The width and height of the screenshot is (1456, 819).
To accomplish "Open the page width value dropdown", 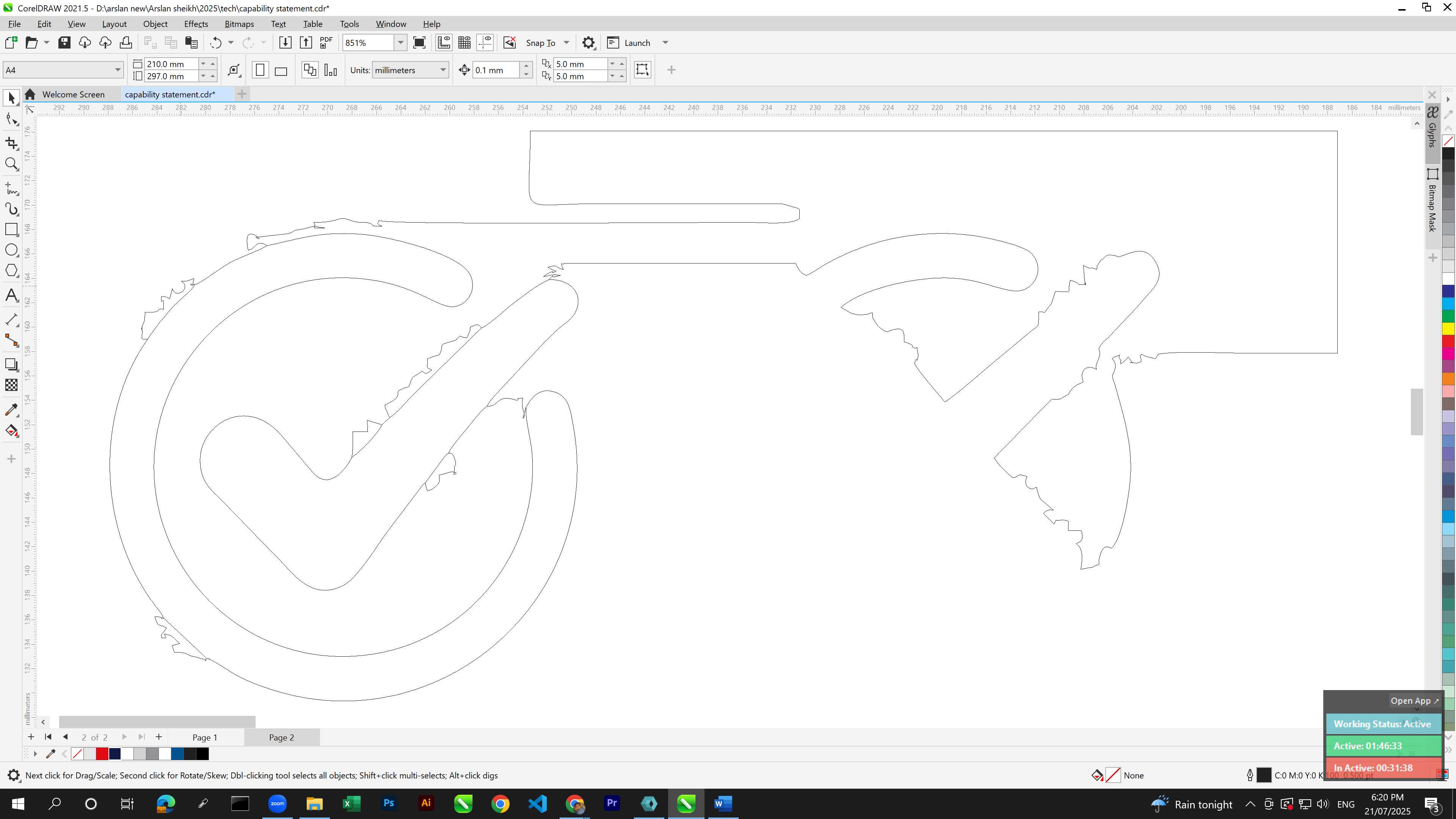I will [x=204, y=64].
